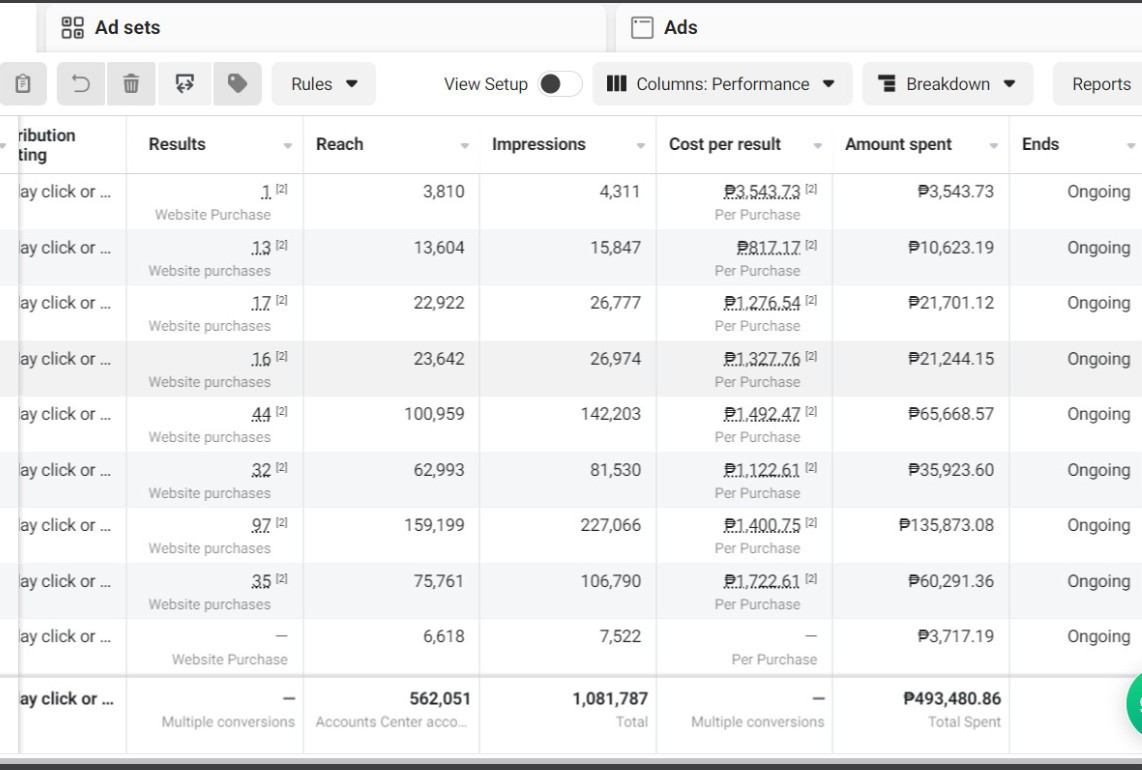Click result value 44 website purchases

[x=261, y=415]
